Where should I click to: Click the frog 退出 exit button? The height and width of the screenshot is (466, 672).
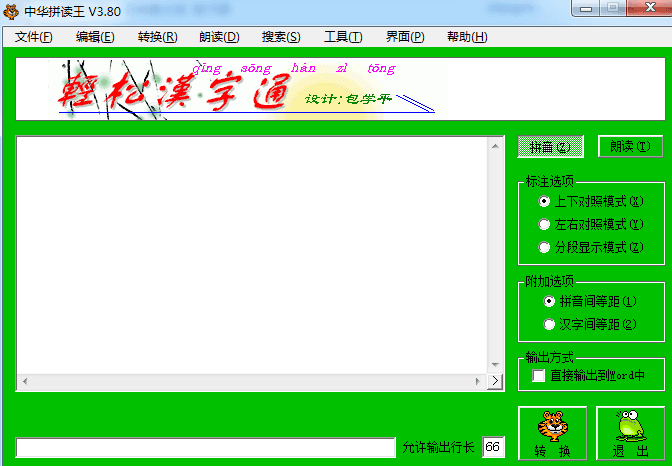[x=630, y=433]
